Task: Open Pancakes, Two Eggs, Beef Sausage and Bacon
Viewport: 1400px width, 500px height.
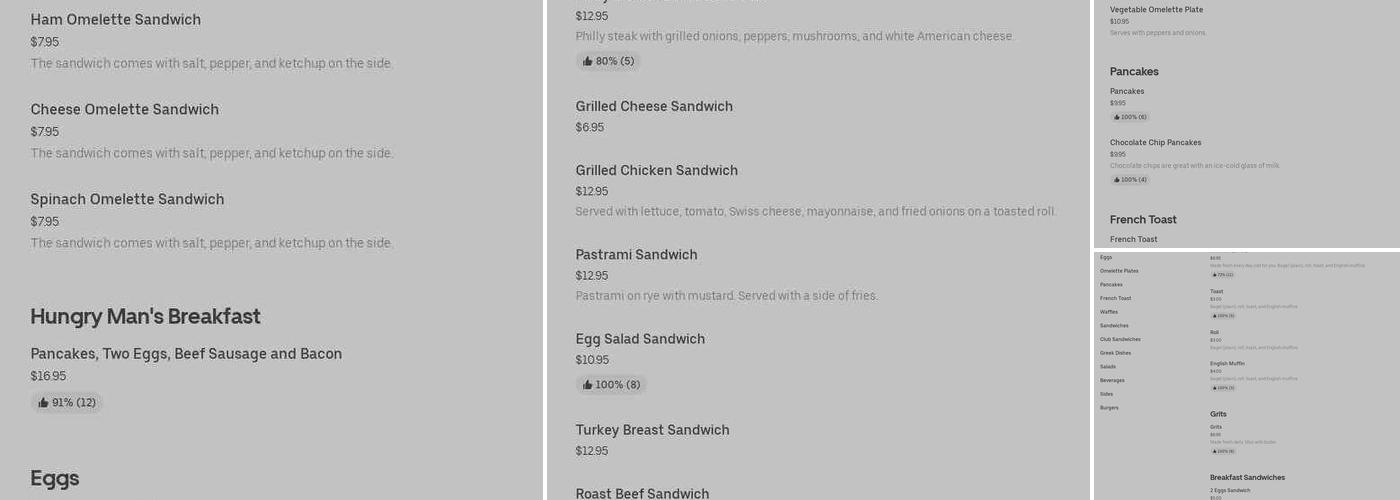Action: (x=186, y=354)
